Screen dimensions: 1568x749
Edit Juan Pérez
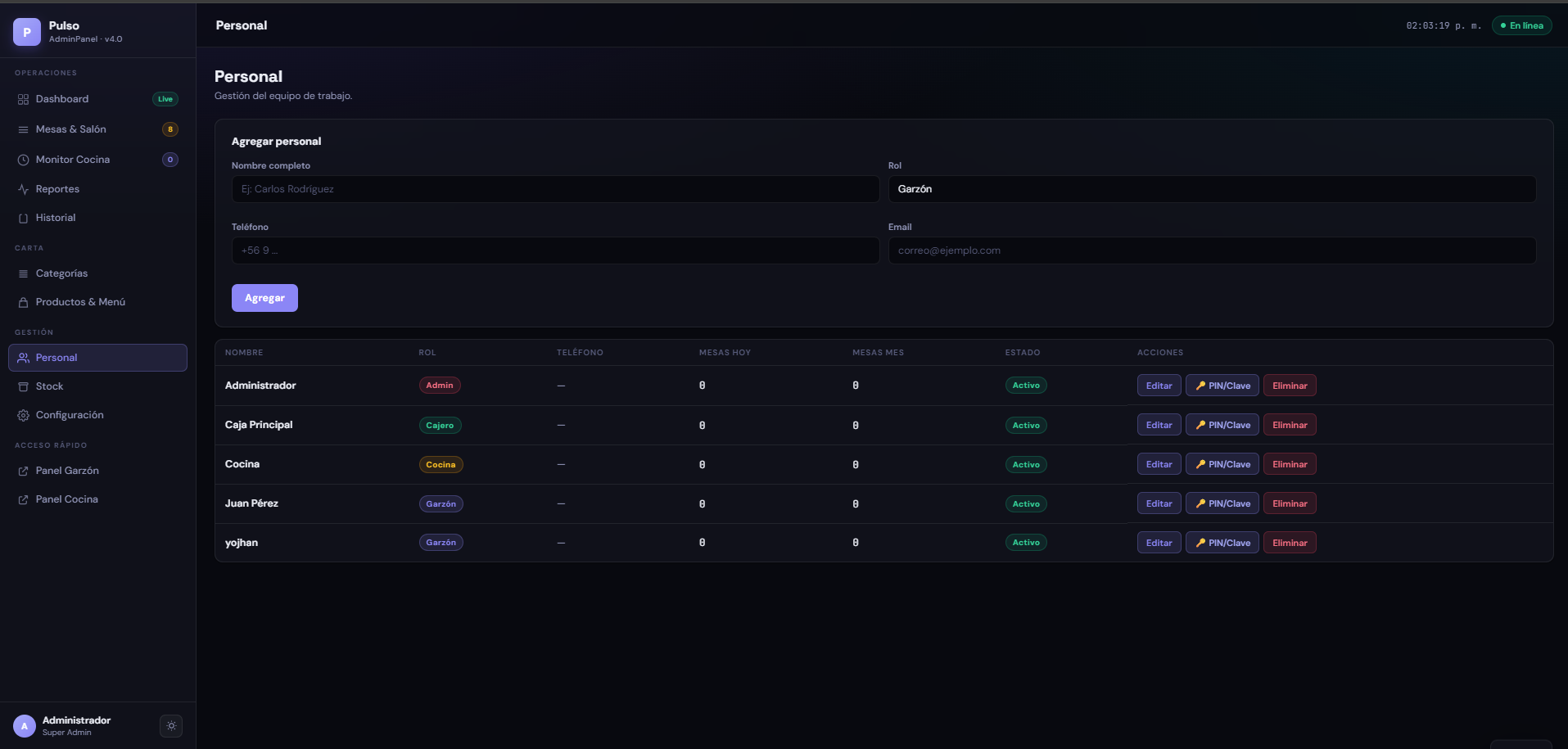point(1159,503)
